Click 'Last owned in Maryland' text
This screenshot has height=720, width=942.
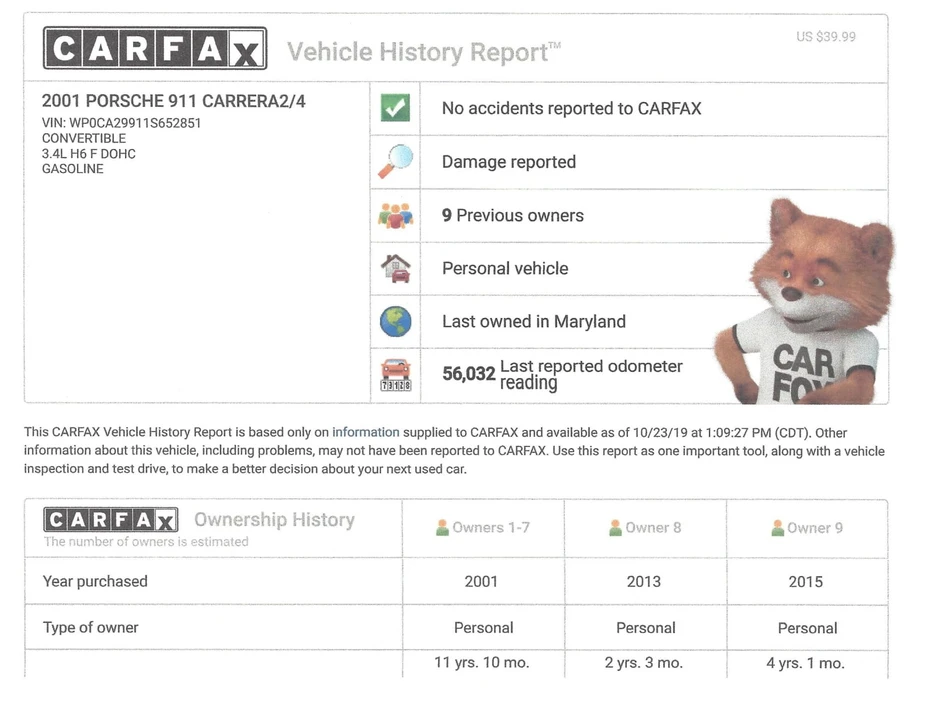[x=534, y=322]
